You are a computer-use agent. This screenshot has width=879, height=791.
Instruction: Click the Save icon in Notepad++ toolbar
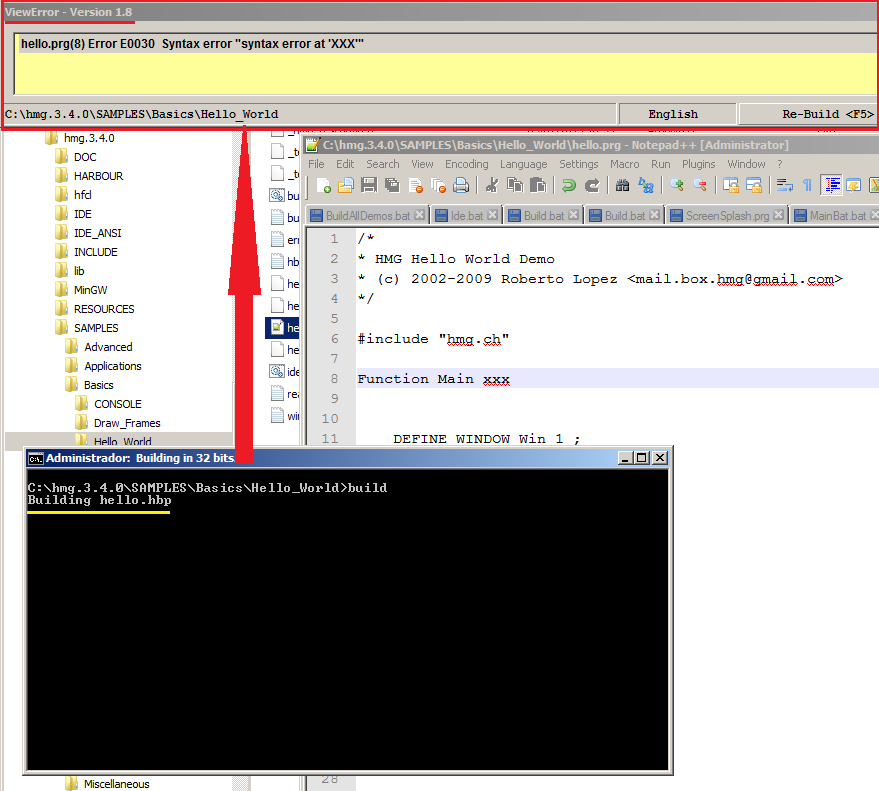point(368,185)
